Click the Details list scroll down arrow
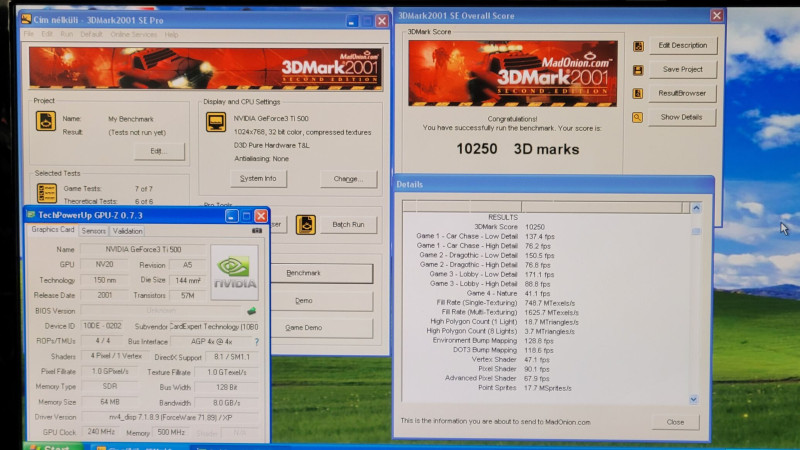This screenshot has width=800, height=450. click(x=694, y=399)
